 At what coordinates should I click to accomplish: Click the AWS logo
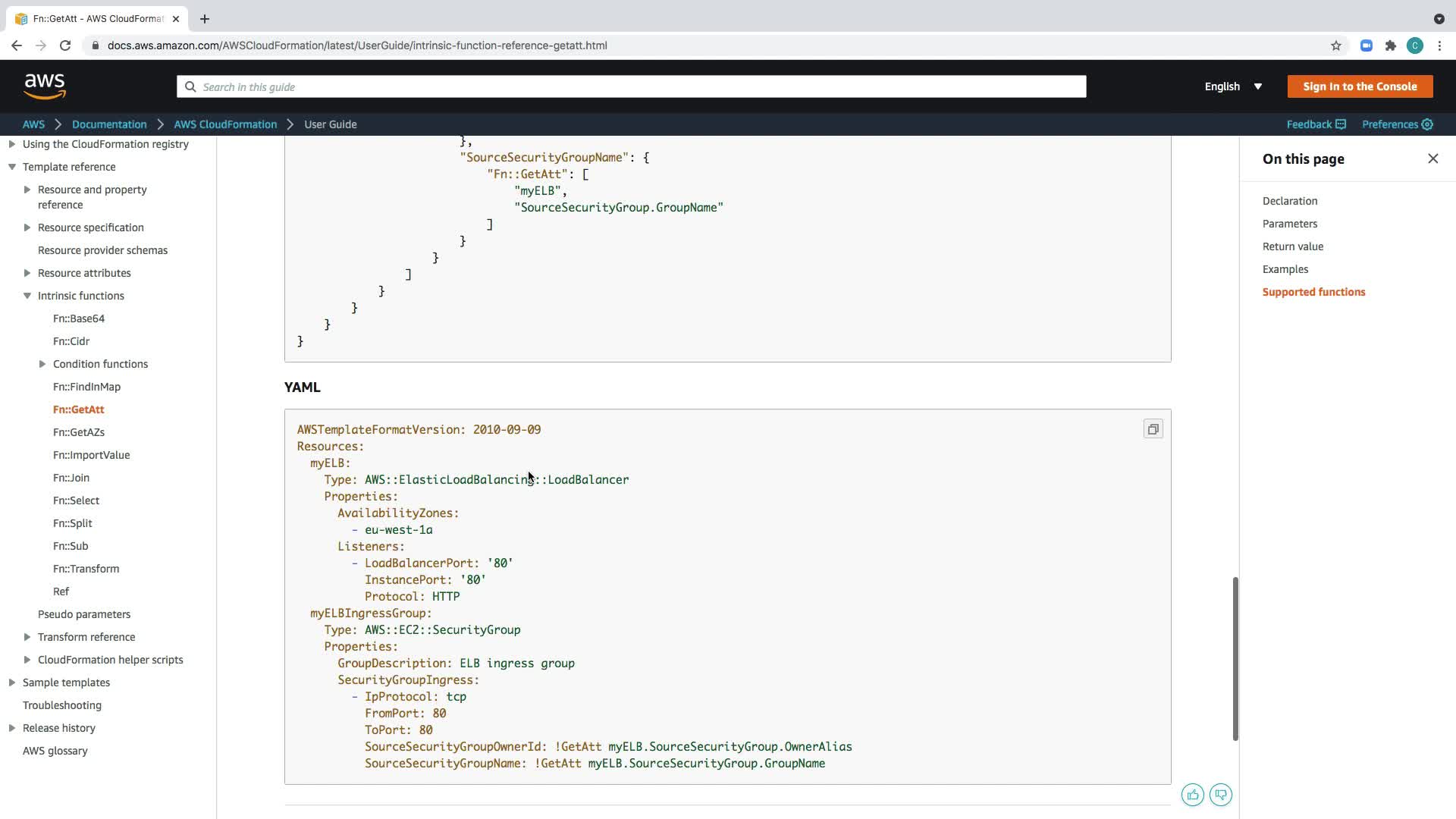(x=45, y=86)
